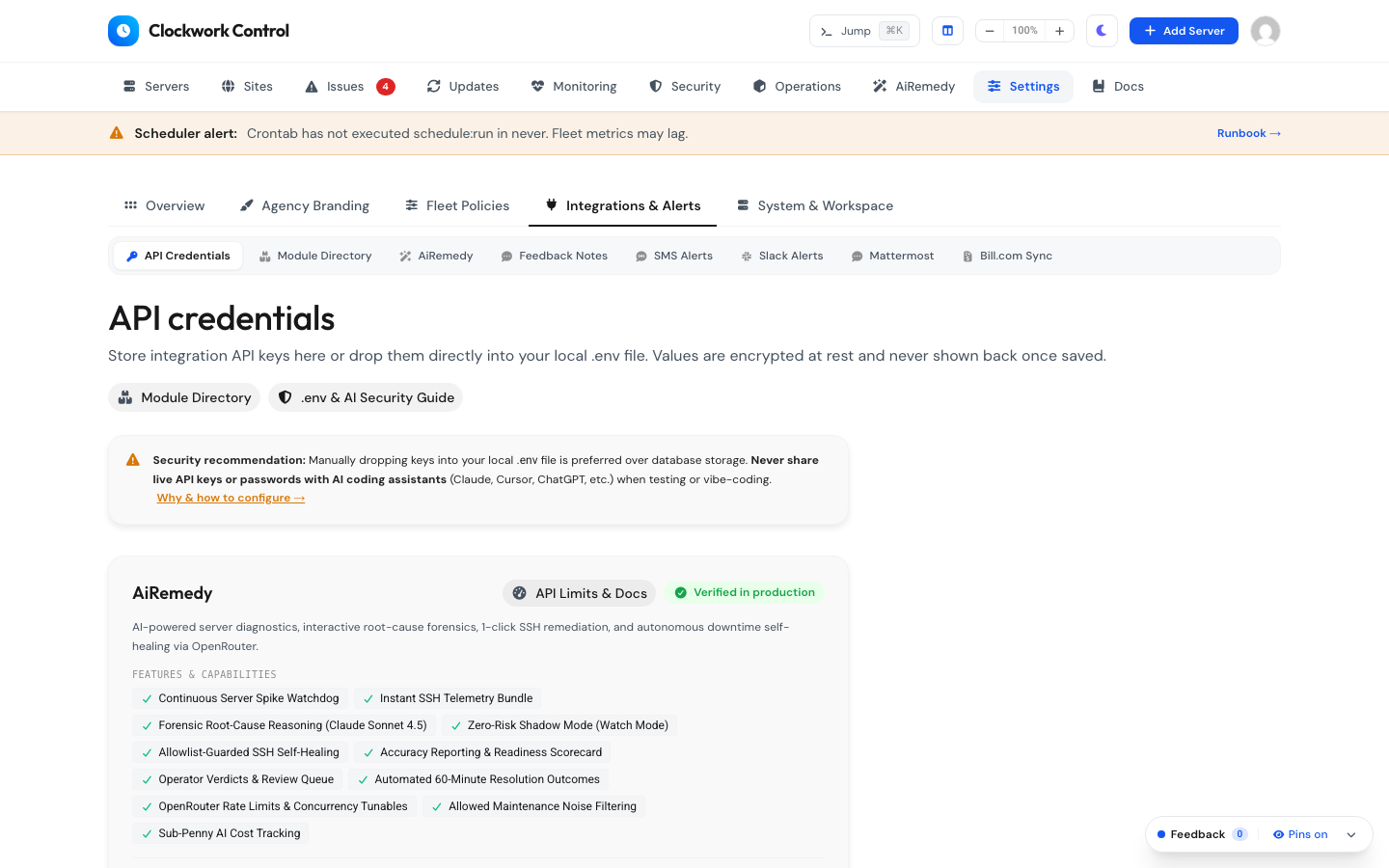Open Issues with 4 alerts
The width and height of the screenshot is (1389, 868).
(349, 87)
